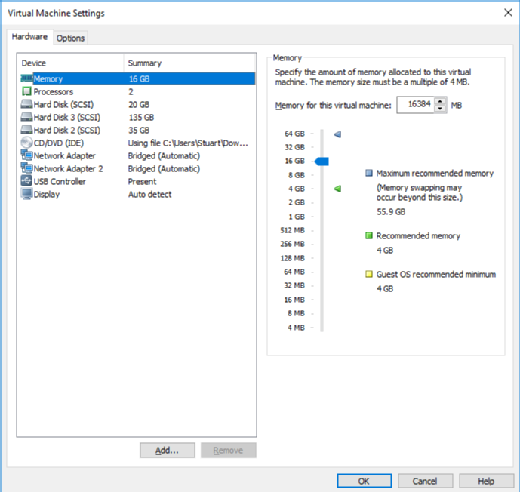Open Help for virtual machine settings
Image resolution: width=520 pixels, height=492 pixels.
486,481
